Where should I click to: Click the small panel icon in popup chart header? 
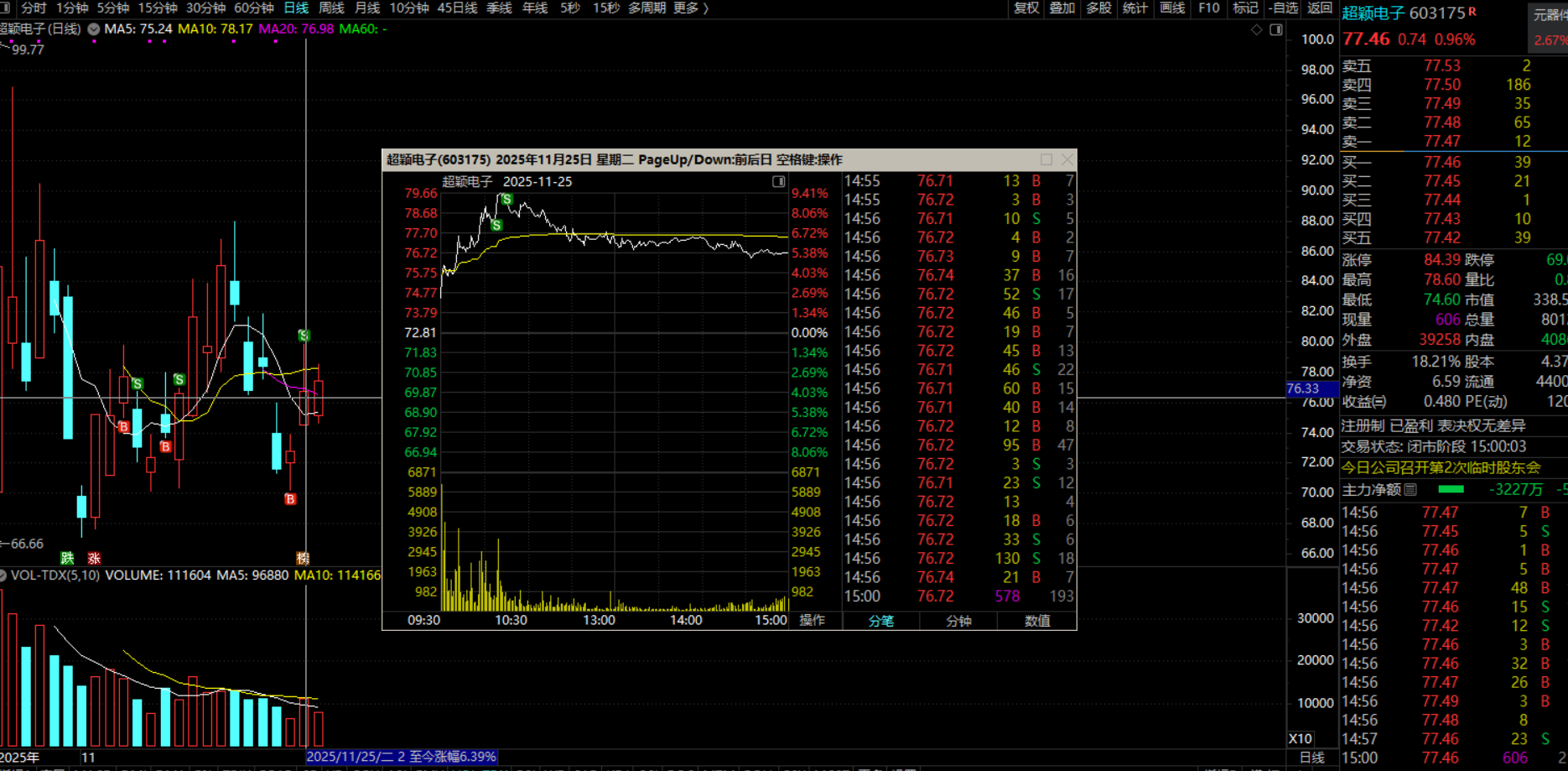[779, 182]
